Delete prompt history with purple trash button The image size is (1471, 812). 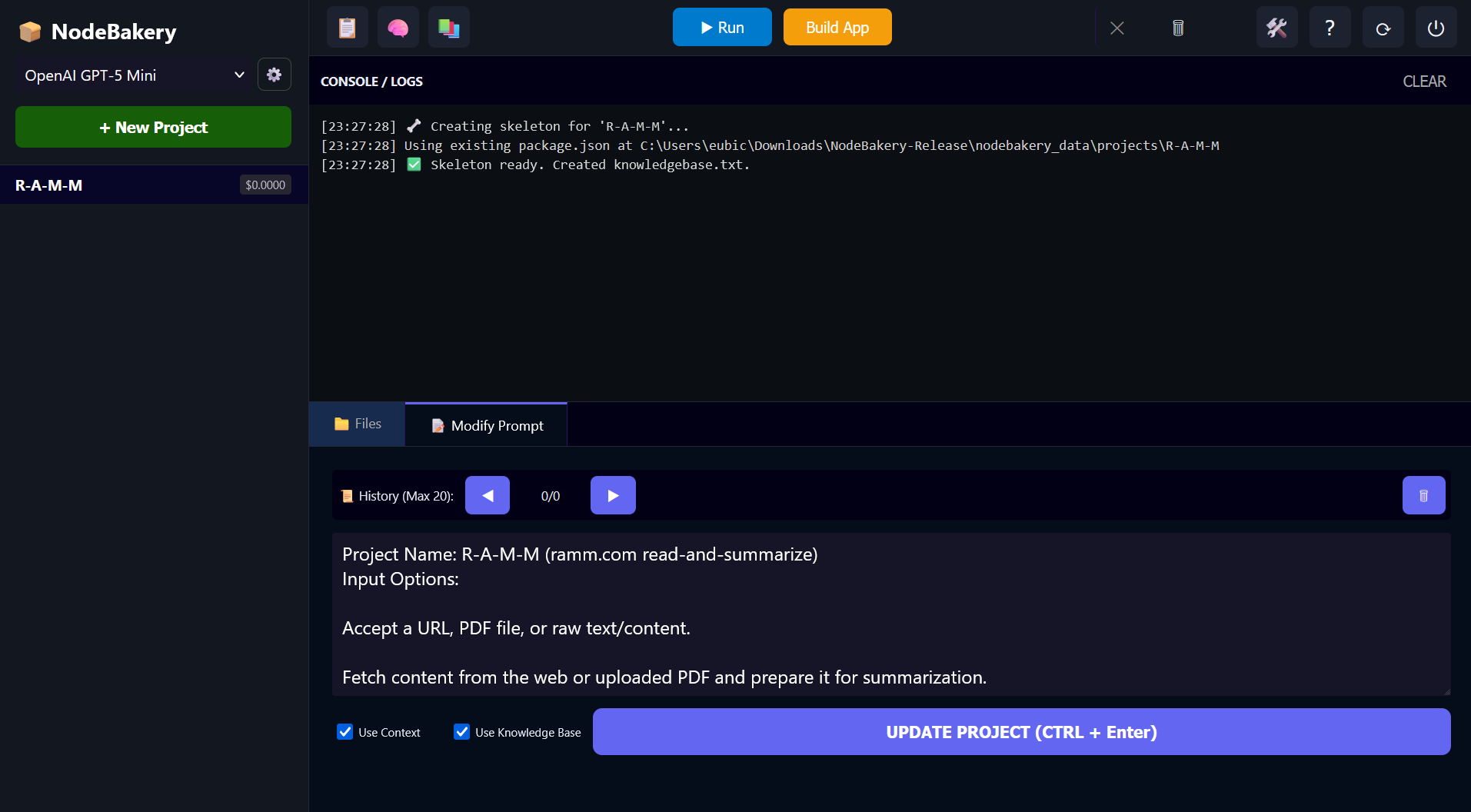1423,496
